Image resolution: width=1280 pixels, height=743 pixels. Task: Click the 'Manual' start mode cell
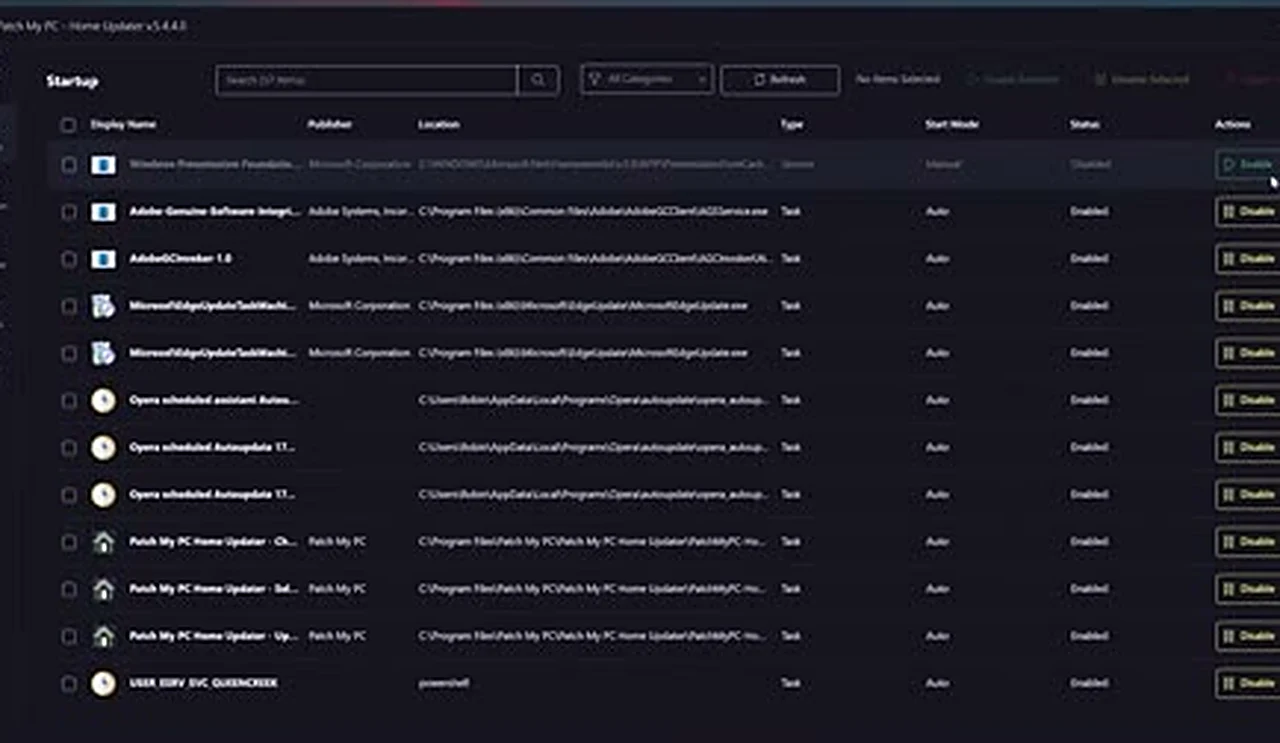[943, 164]
